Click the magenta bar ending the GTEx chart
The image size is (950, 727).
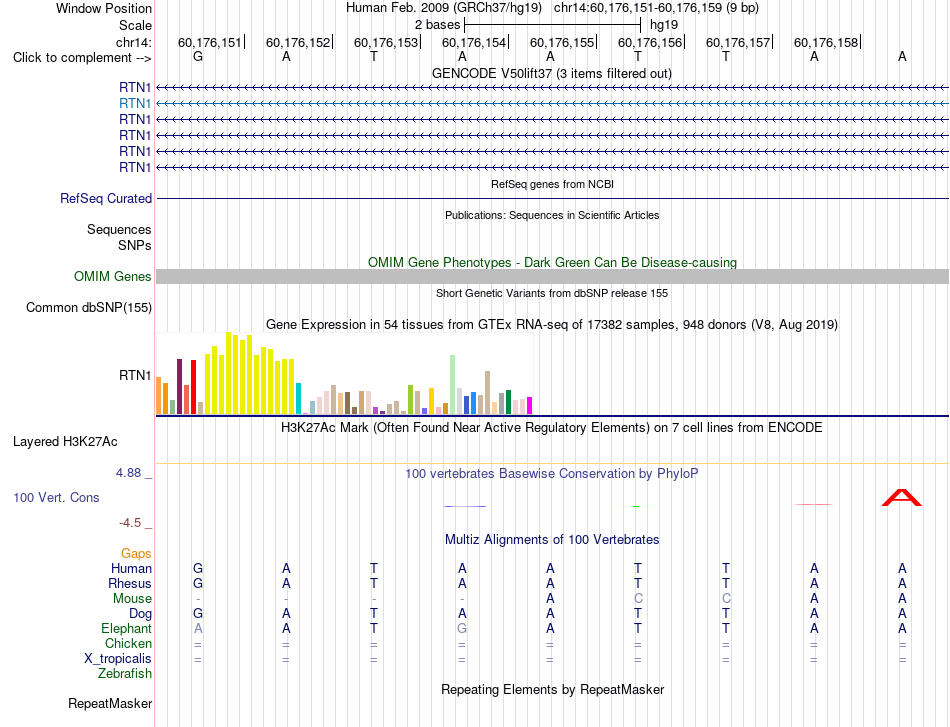(530, 406)
